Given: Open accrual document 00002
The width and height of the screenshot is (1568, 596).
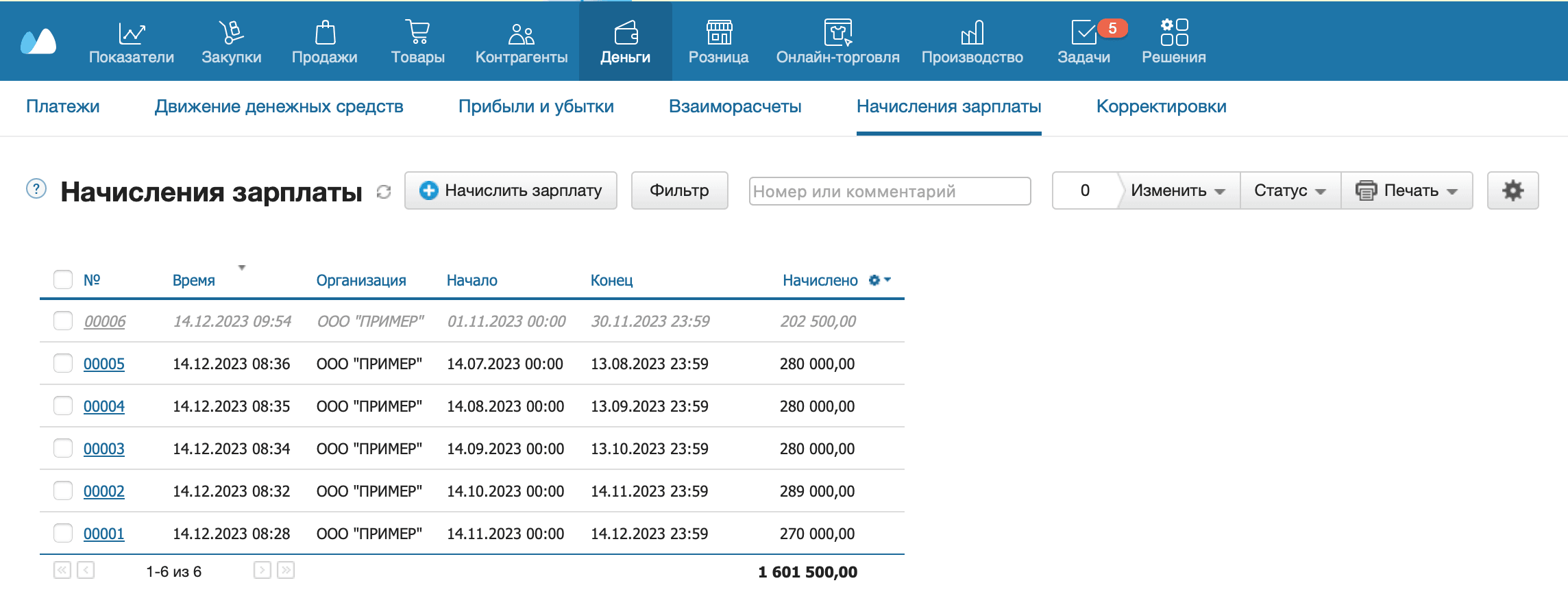Looking at the screenshot, I should [x=104, y=491].
